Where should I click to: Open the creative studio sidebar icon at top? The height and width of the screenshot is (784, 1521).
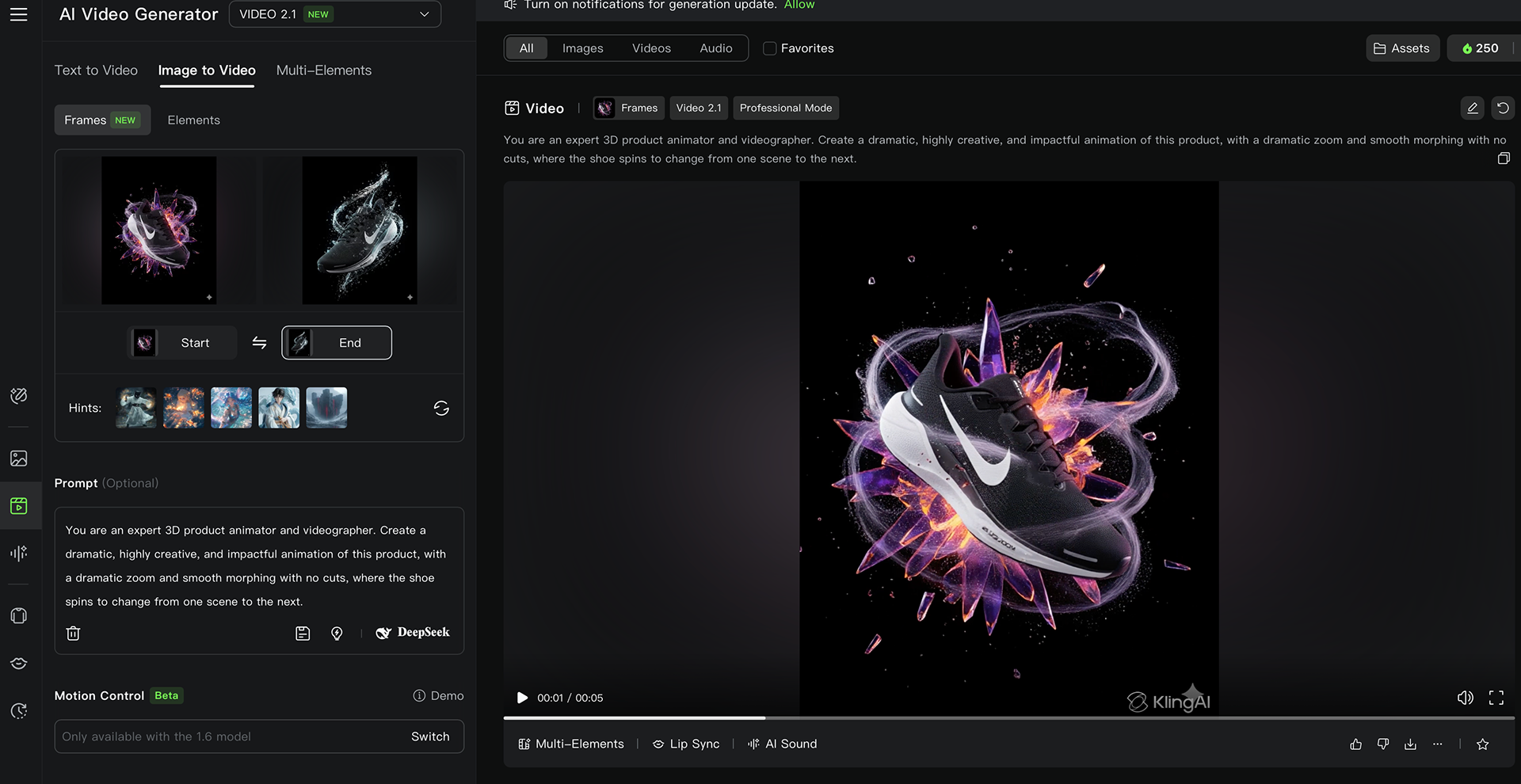(x=19, y=395)
